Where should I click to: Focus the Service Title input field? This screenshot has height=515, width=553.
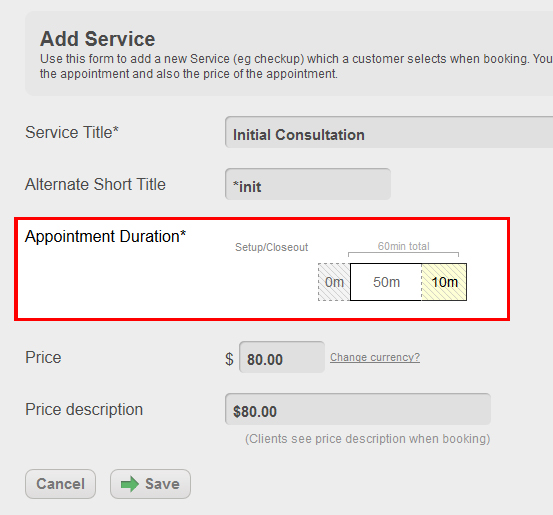click(x=389, y=132)
